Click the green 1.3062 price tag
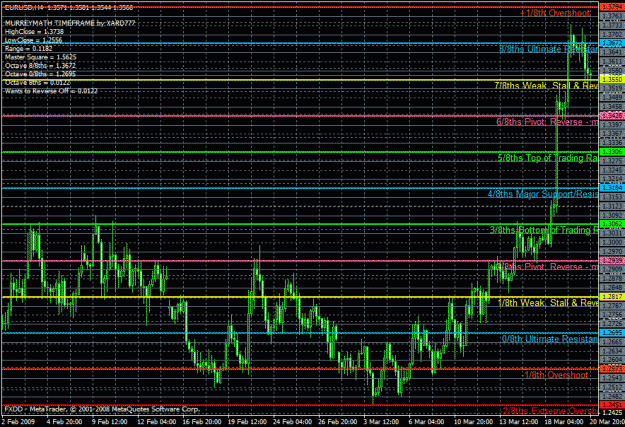 click(612, 224)
